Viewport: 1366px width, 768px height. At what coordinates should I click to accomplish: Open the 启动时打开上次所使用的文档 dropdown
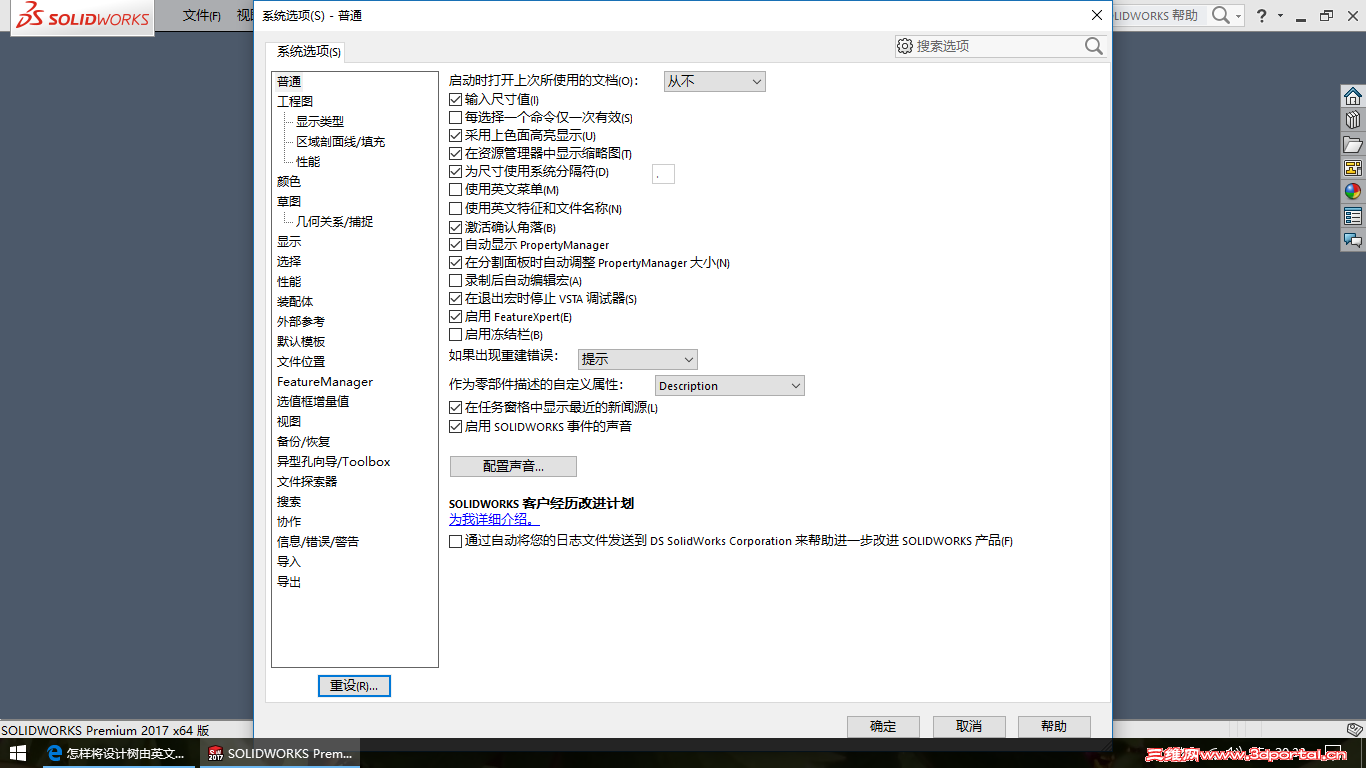pyautogui.click(x=713, y=81)
